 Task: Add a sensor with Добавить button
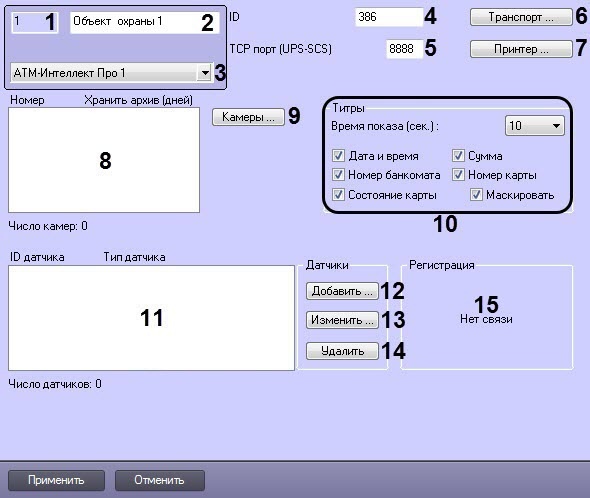click(x=342, y=291)
